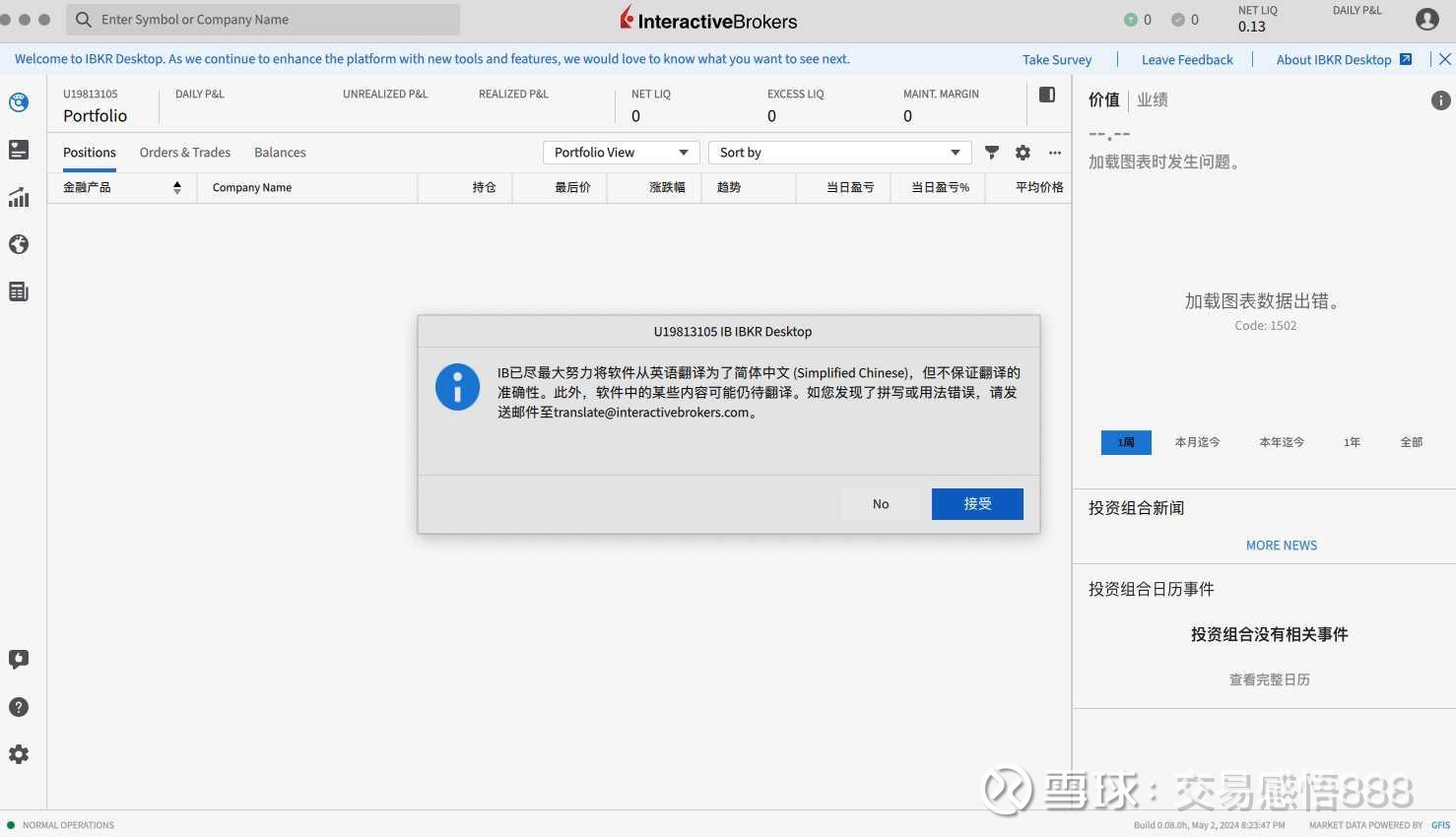Image resolution: width=1456 pixels, height=837 pixels.
Task: Switch to the 业绩 tab in right panel
Action: pos(1151,99)
